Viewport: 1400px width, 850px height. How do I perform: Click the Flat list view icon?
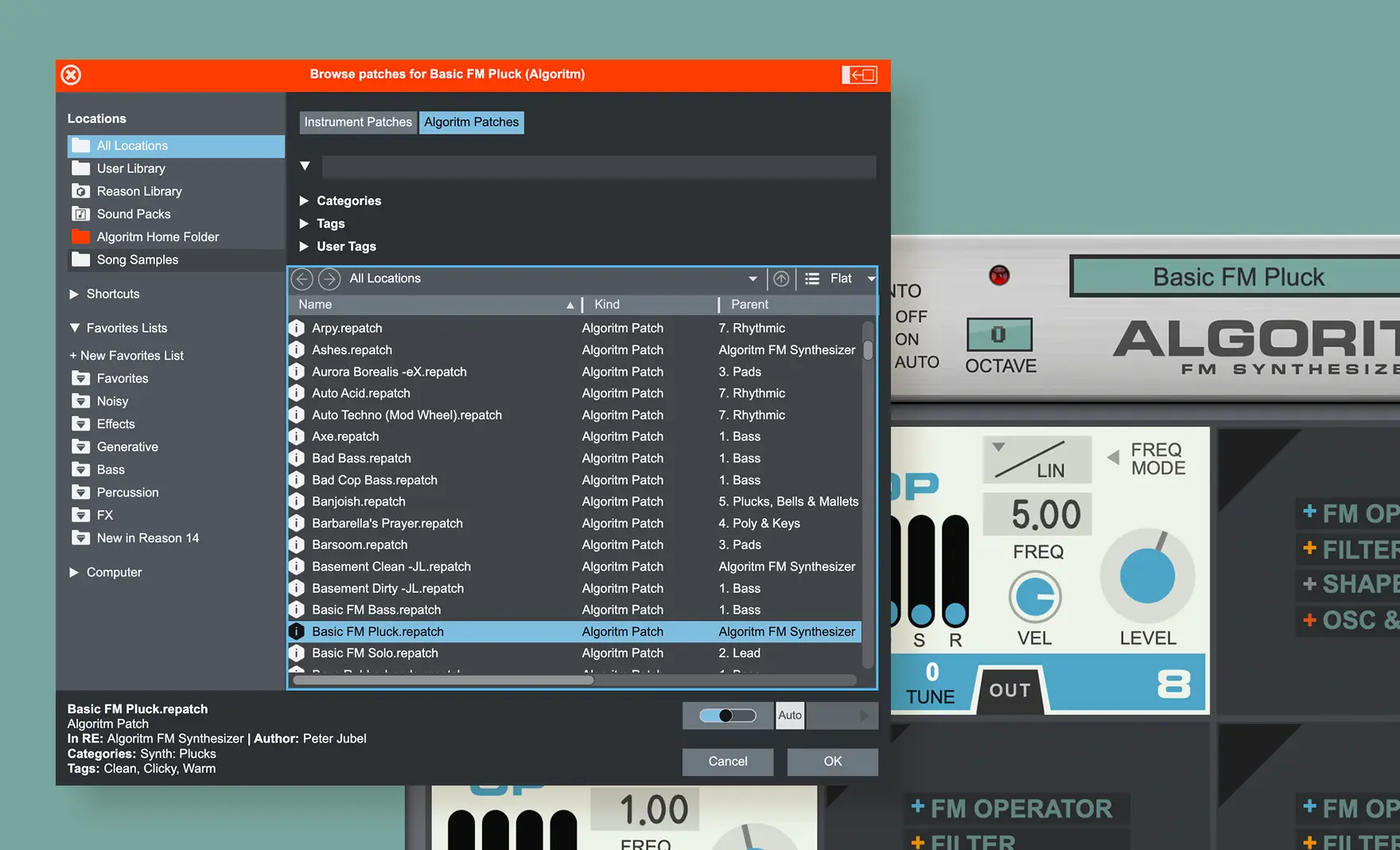(x=812, y=279)
